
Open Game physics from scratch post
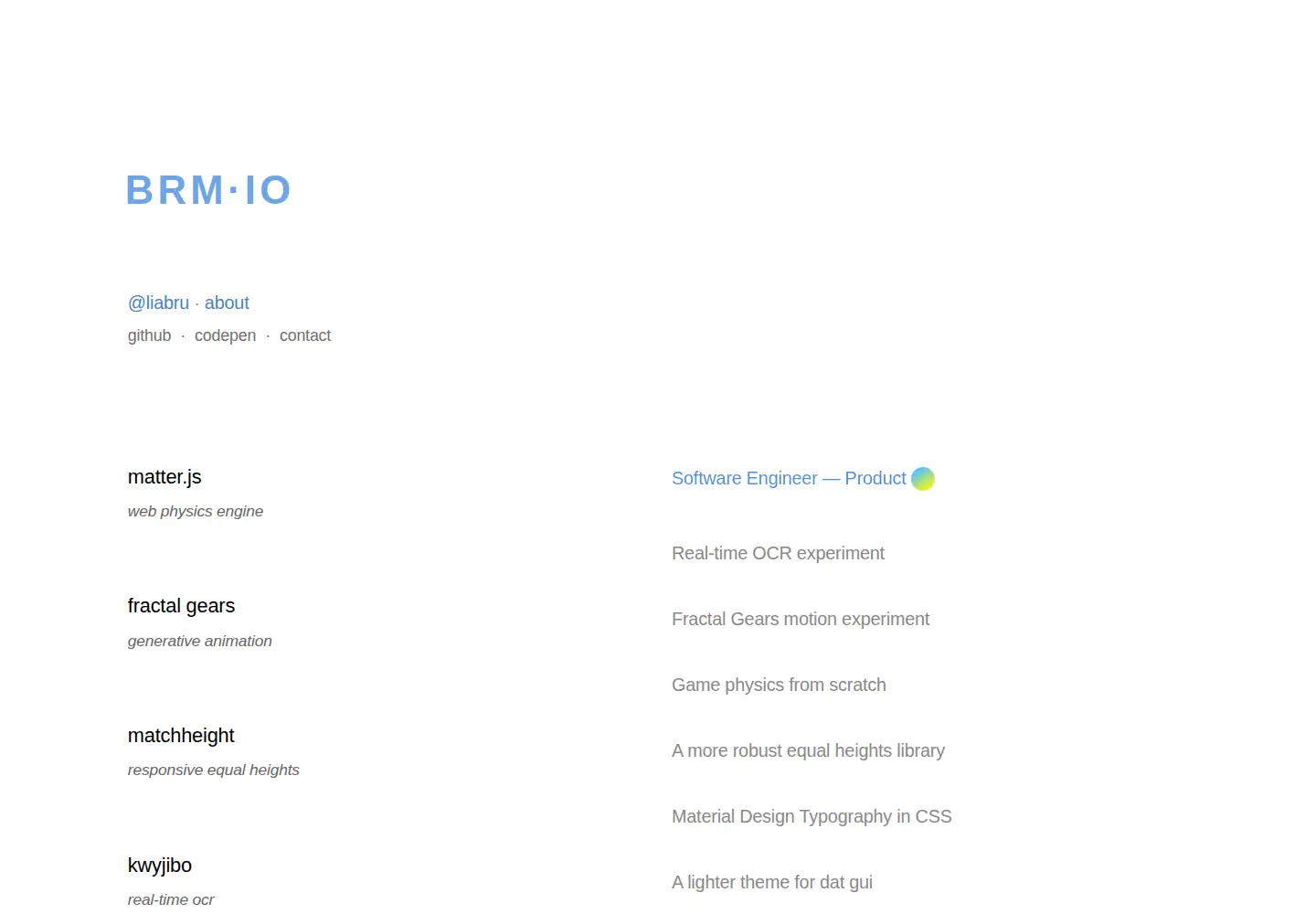(x=779, y=685)
